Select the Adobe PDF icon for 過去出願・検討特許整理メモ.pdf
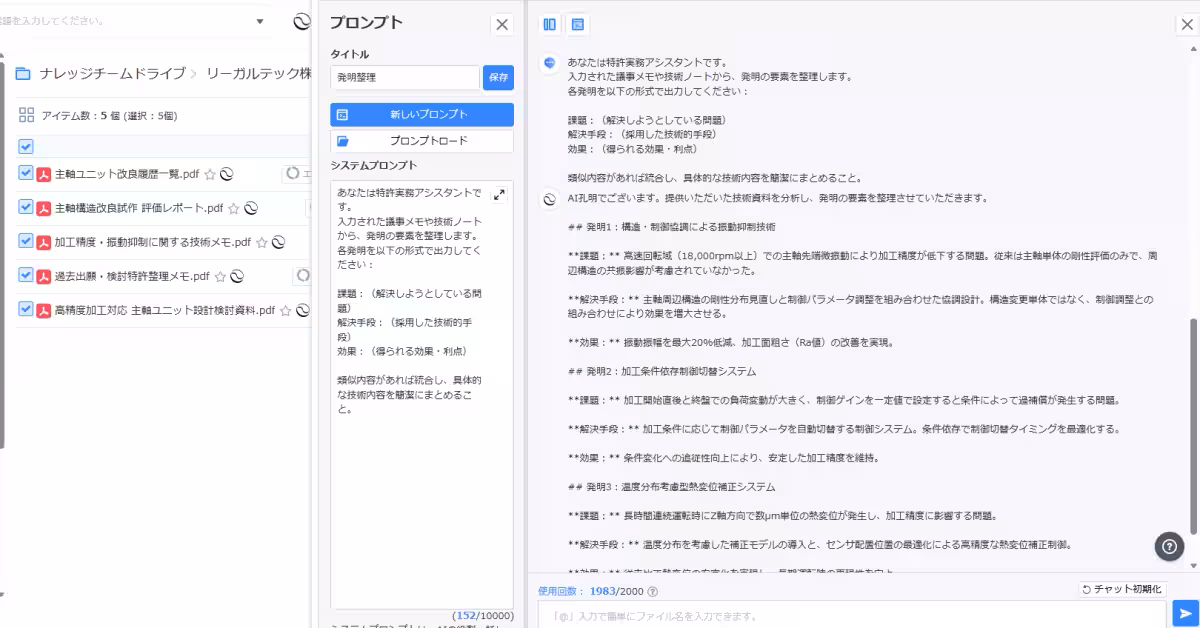This screenshot has height=628, width=1200. (45, 276)
